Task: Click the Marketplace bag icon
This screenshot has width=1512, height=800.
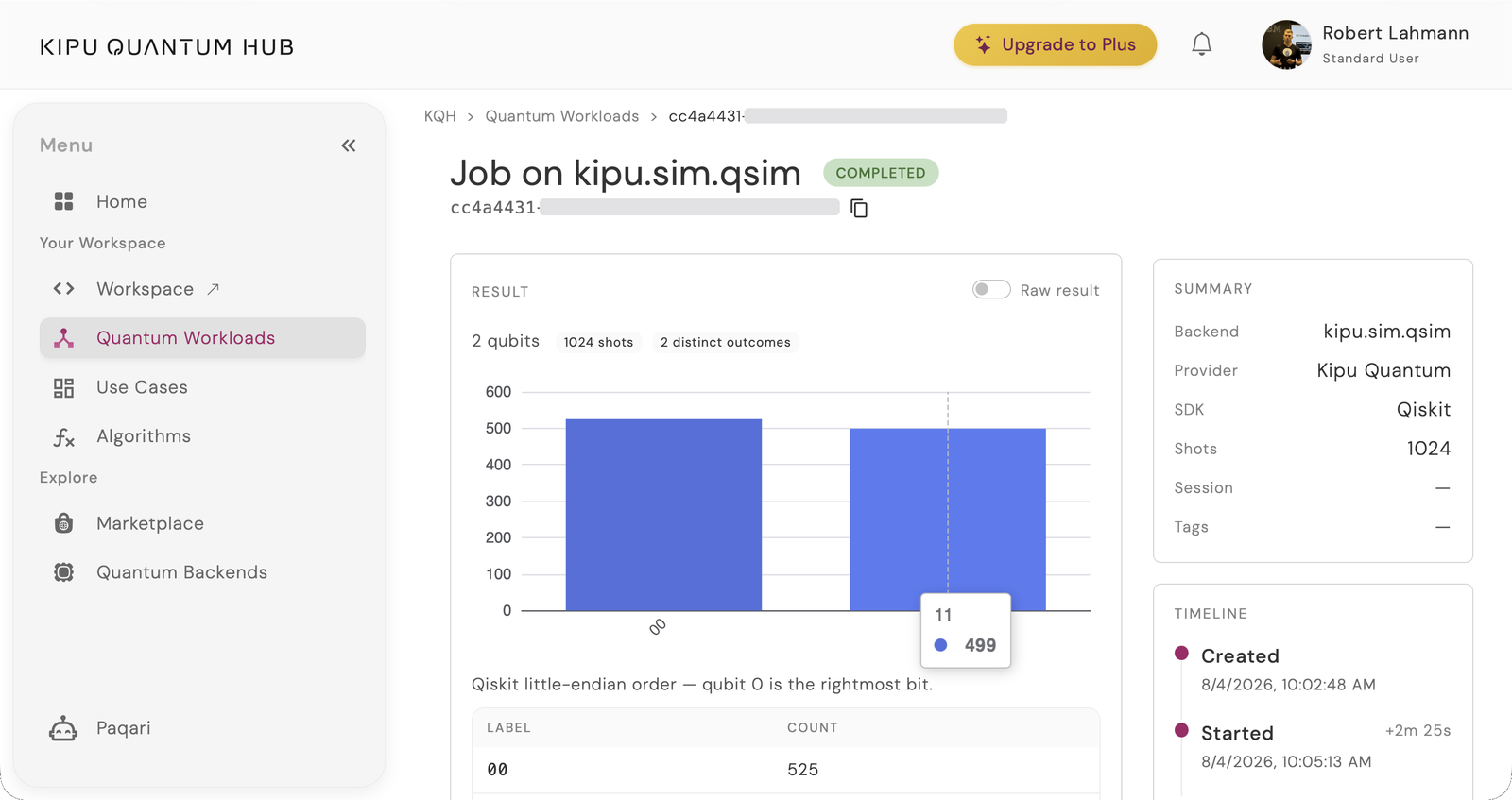Action: tap(63, 523)
